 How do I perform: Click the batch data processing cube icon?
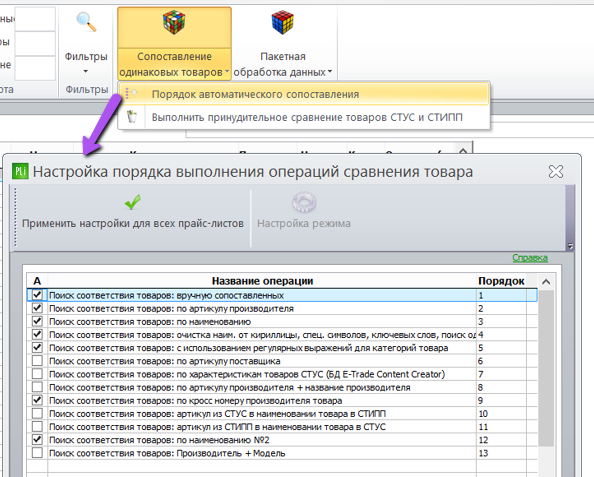[283, 23]
